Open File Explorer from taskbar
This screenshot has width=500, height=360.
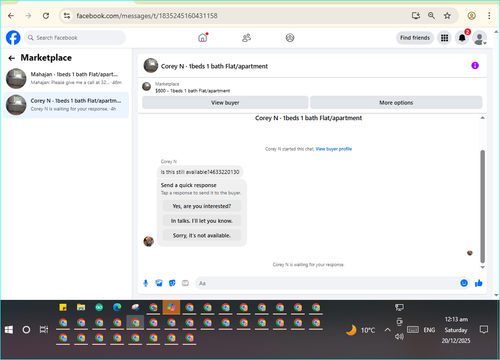tap(81, 307)
